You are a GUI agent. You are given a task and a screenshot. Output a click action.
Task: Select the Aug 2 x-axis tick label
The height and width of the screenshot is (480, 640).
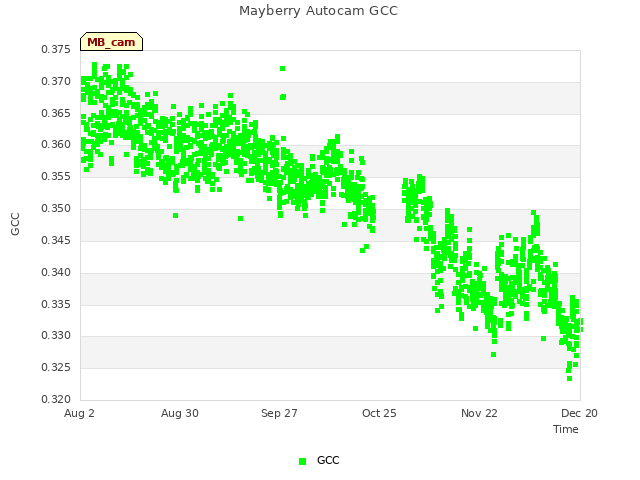click(79, 413)
